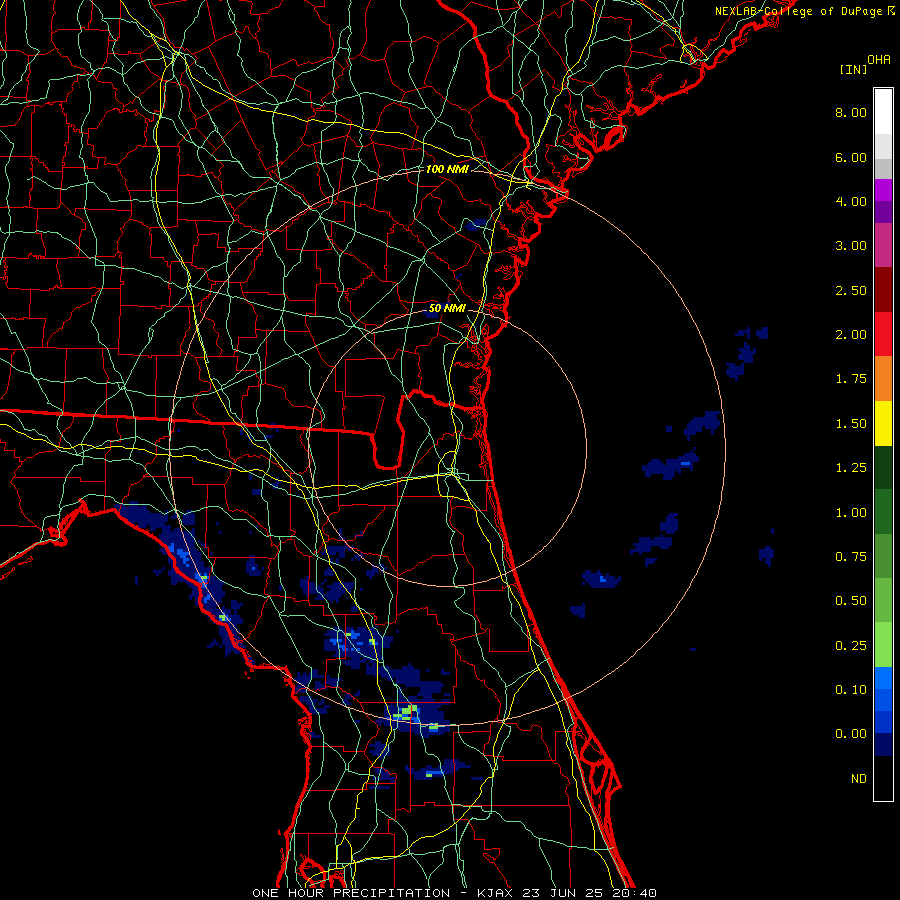
Task: Click the 4.00 legend value
Action: click(851, 201)
